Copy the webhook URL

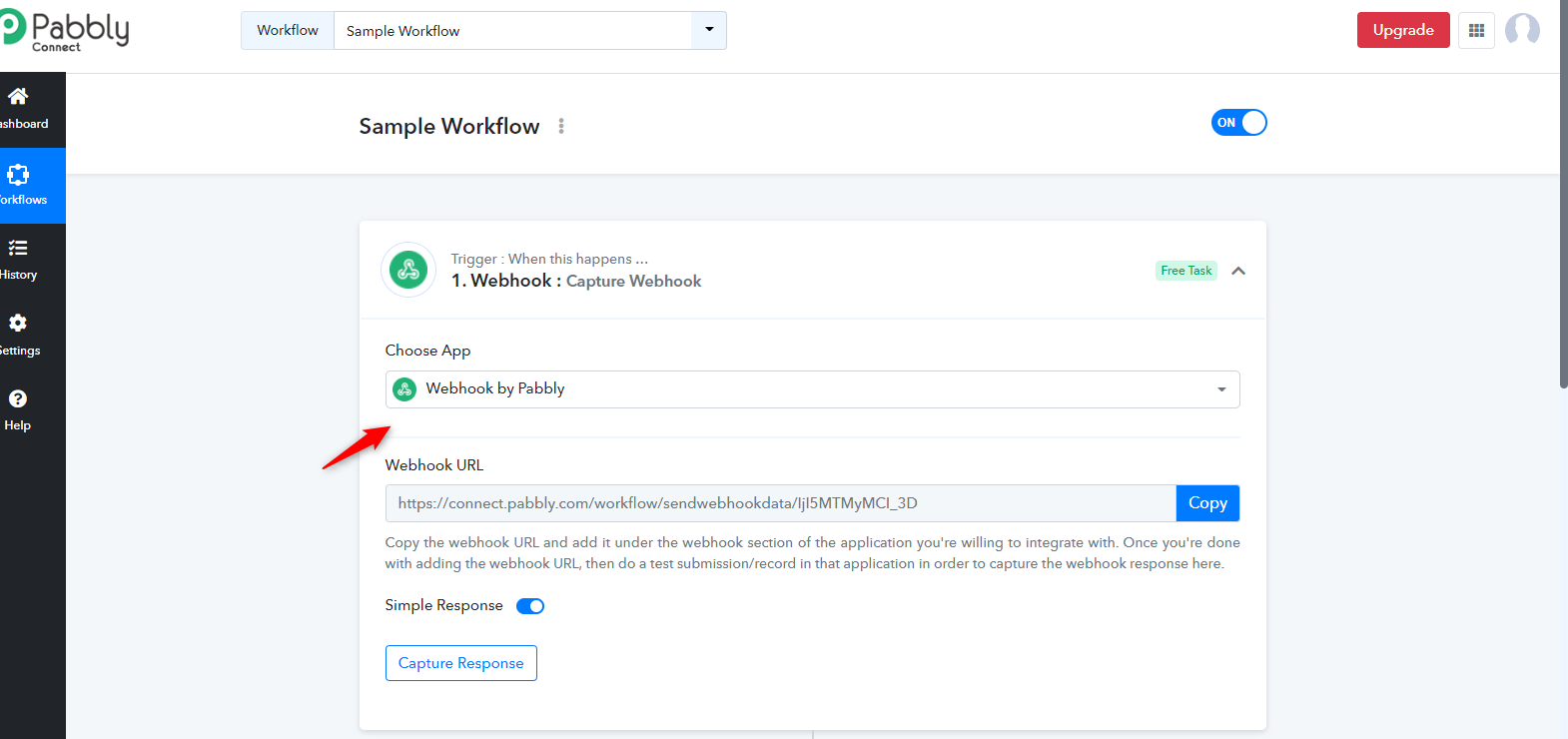(x=1207, y=503)
